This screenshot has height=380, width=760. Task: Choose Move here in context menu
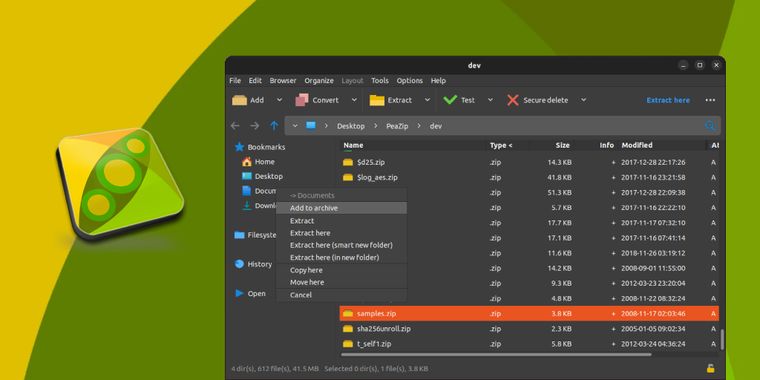pos(341,282)
